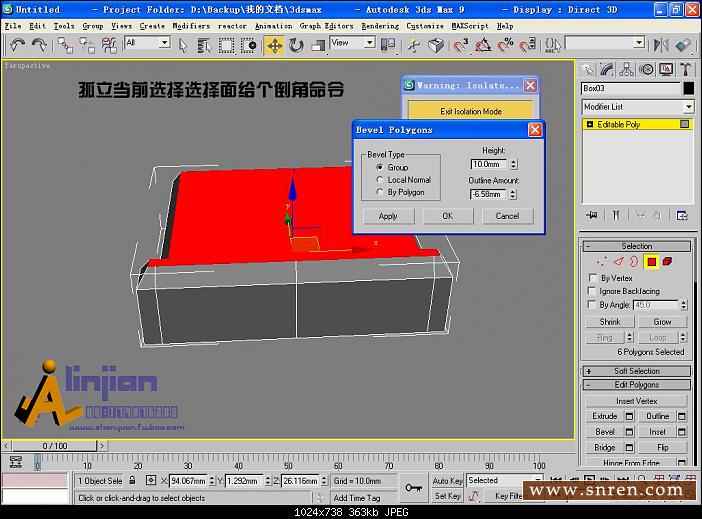Open the Graph Editors menu
This screenshot has height=519, width=702.
[x=326, y=26]
